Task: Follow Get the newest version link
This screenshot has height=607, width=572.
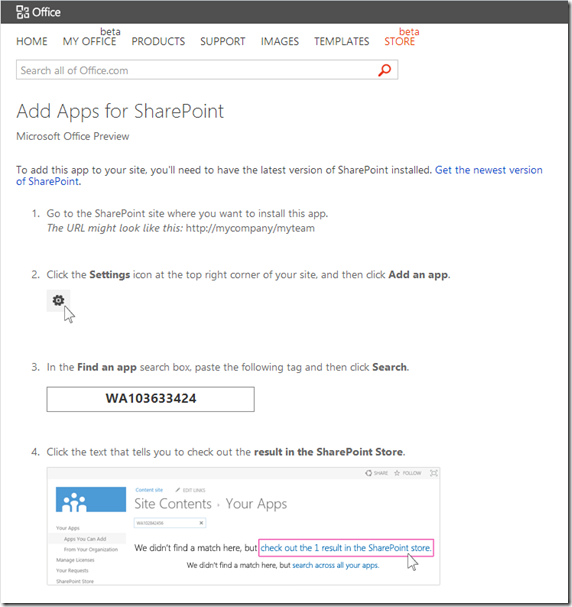Action: pos(488,170)
